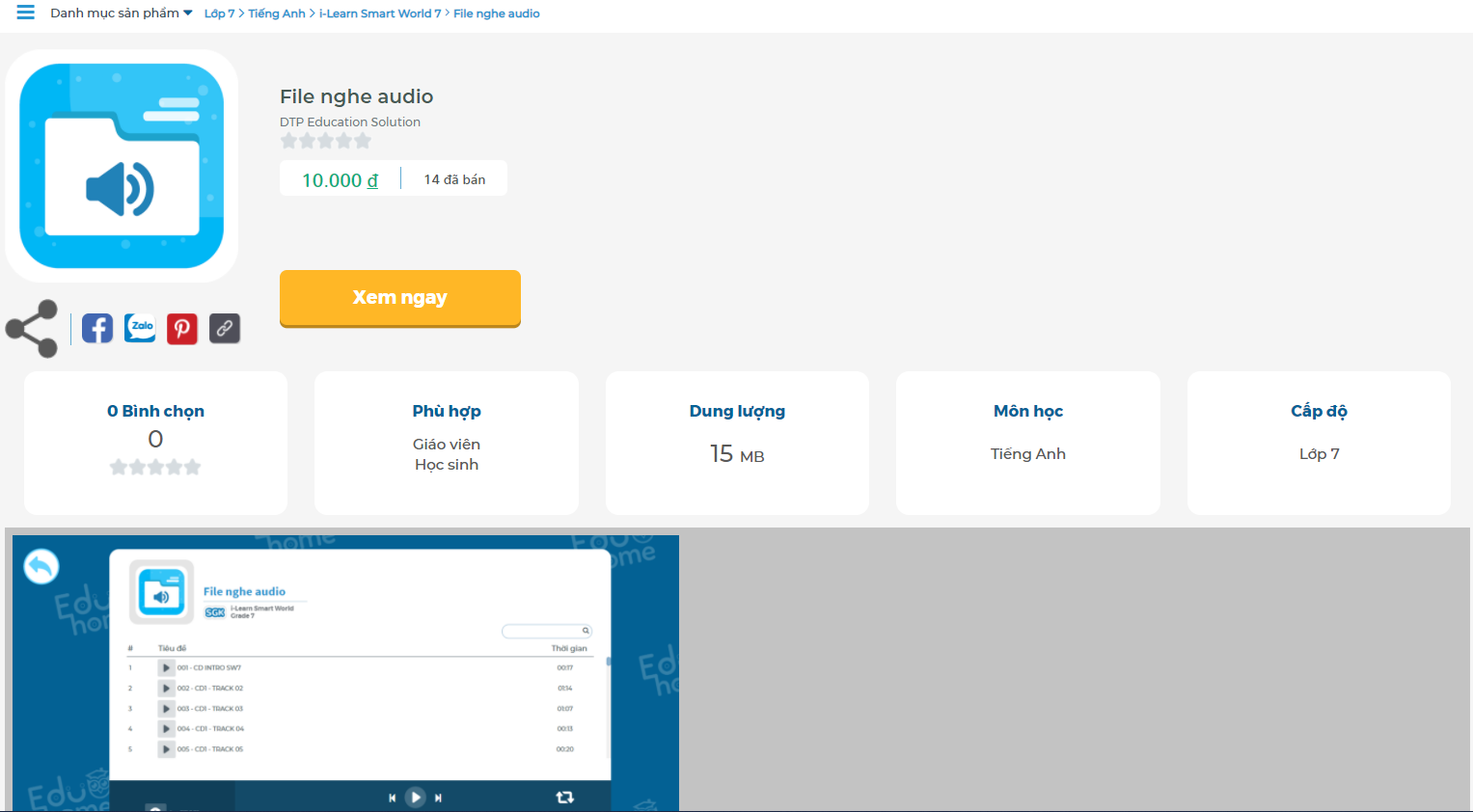The height and width of the screenshot is (812, 1473).
Task: Click the audio folder product image
Action: 122,166
